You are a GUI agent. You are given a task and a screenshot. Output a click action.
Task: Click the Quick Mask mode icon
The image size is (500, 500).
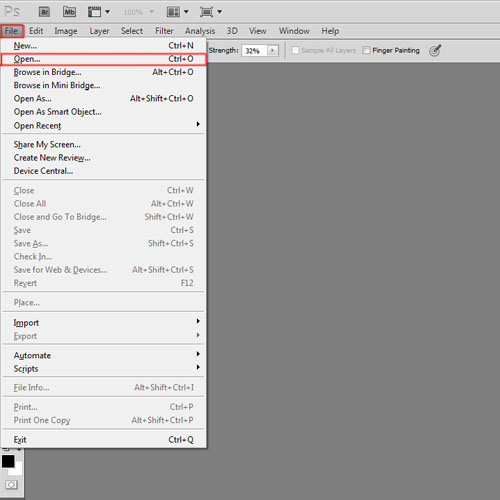(x=11, y=485)
